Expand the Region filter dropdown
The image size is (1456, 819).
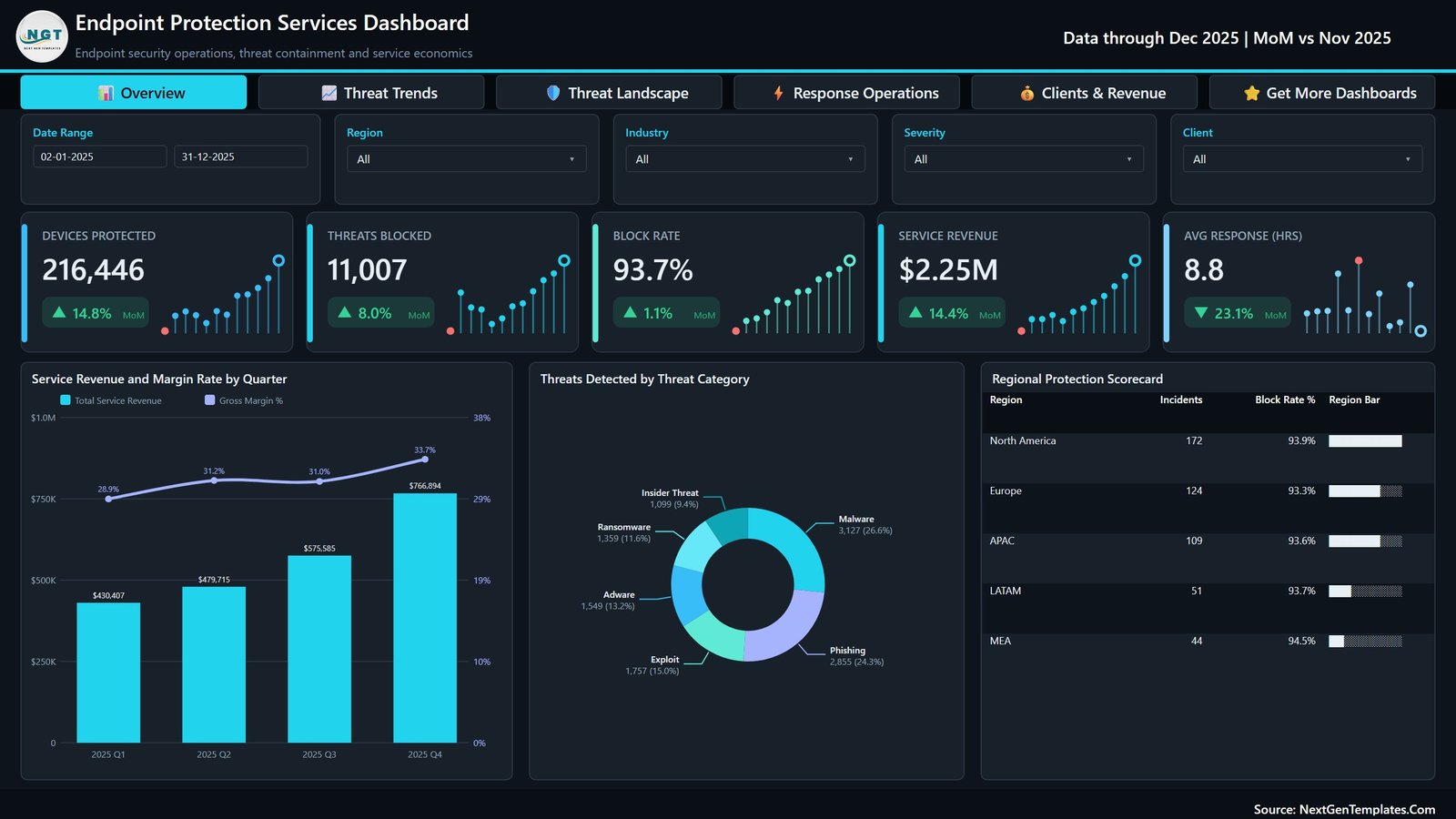tap(467, 159)
